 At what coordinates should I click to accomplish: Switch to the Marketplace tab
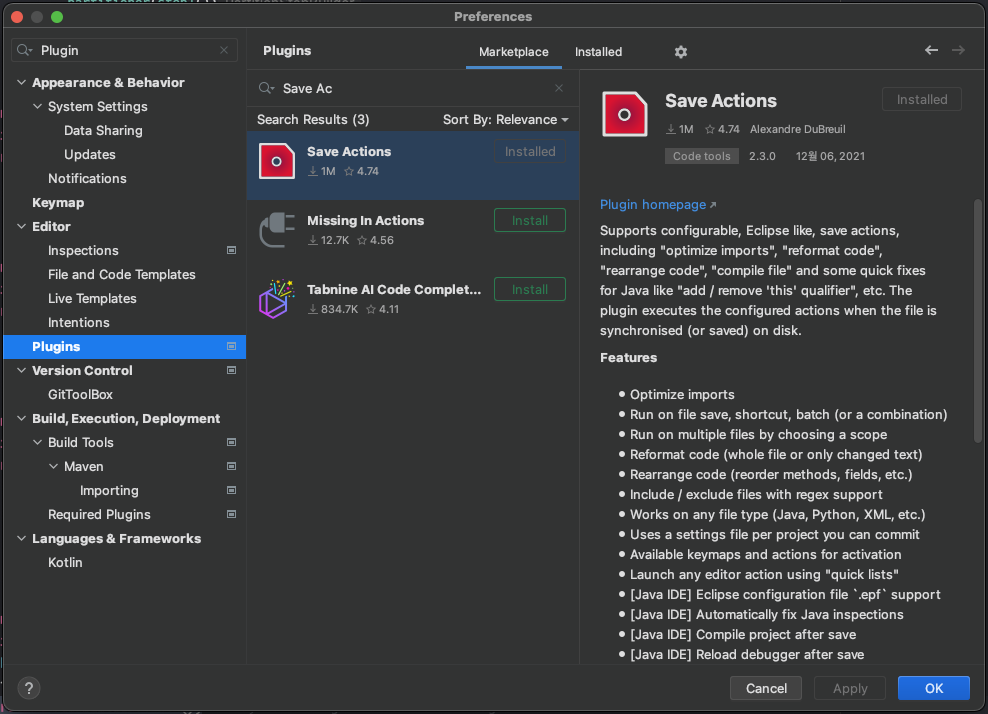(x=514, y=52)
